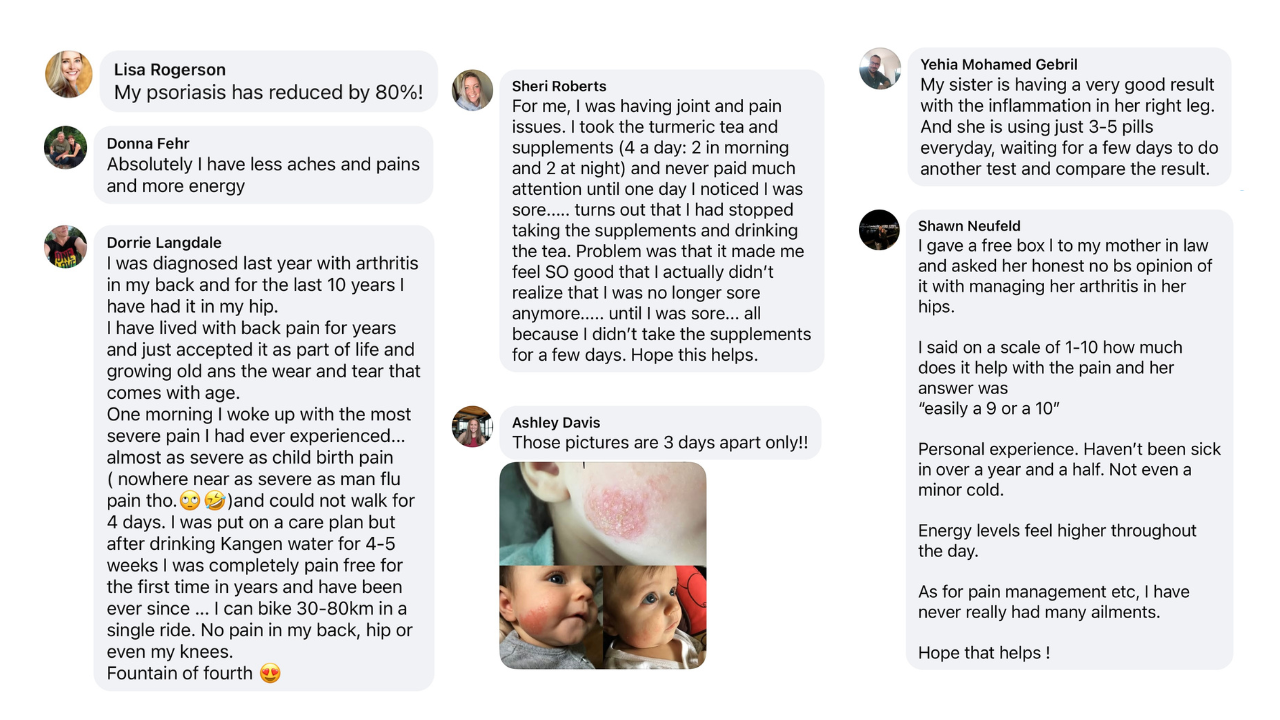Click the Shawn Neufeld commenter name
The height and width of the screenshot is (720, 1280).
[x=969, y=226]
